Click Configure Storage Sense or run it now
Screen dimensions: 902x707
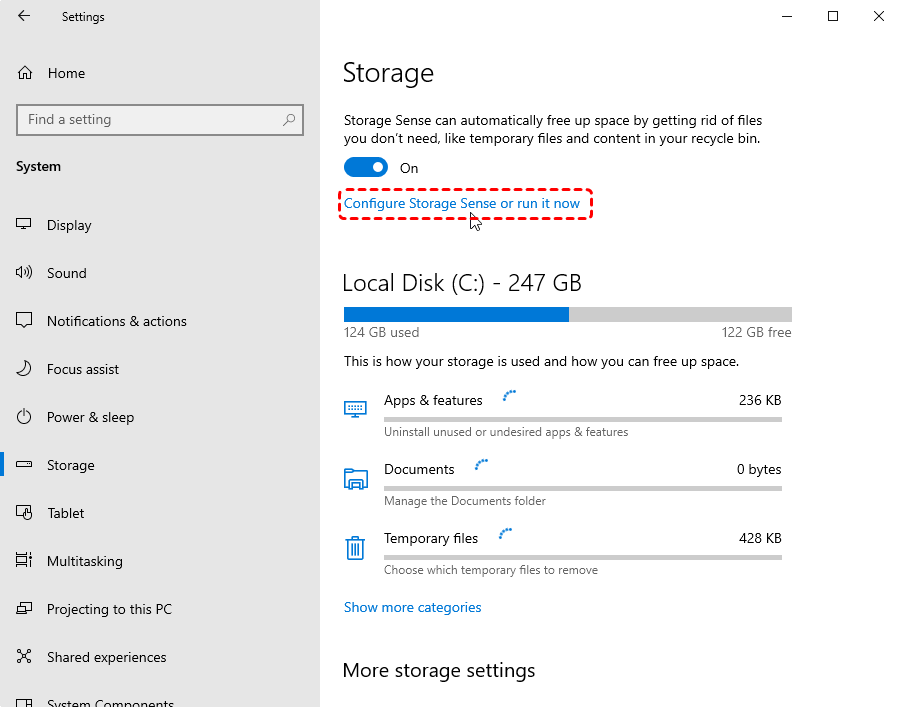pos(461,203)
